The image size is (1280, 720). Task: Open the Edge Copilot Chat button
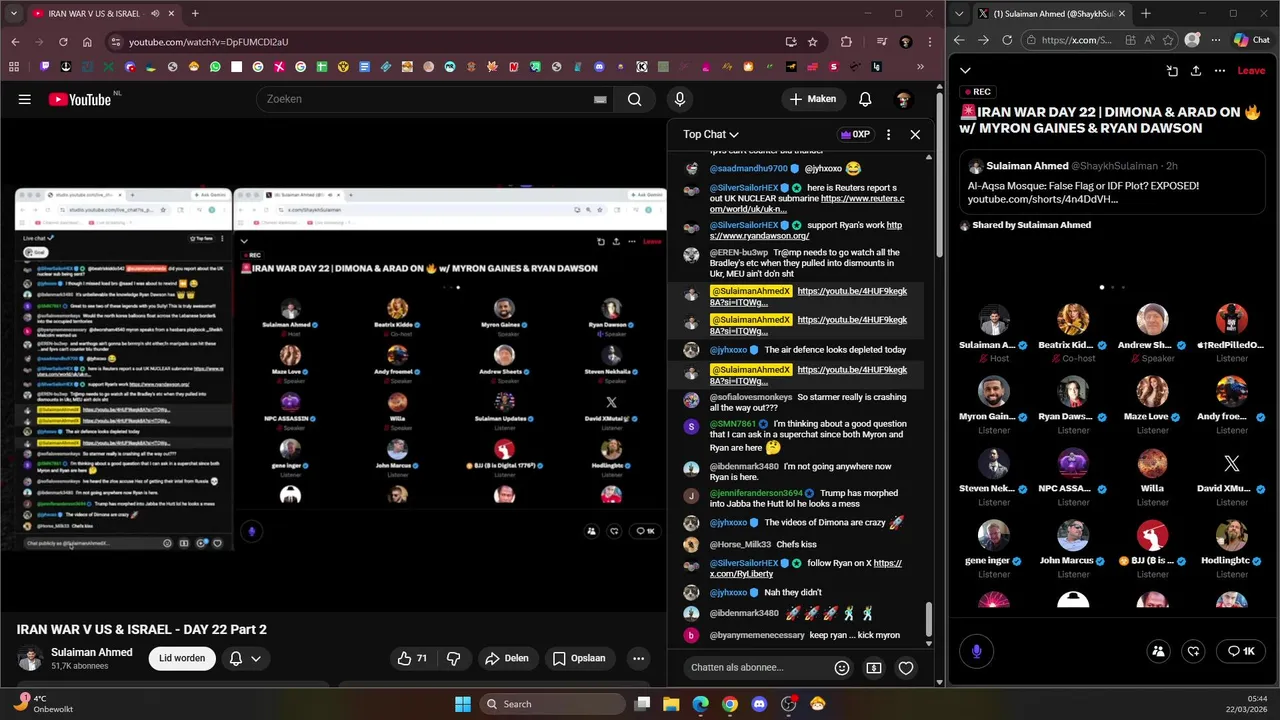(1252, 40)
